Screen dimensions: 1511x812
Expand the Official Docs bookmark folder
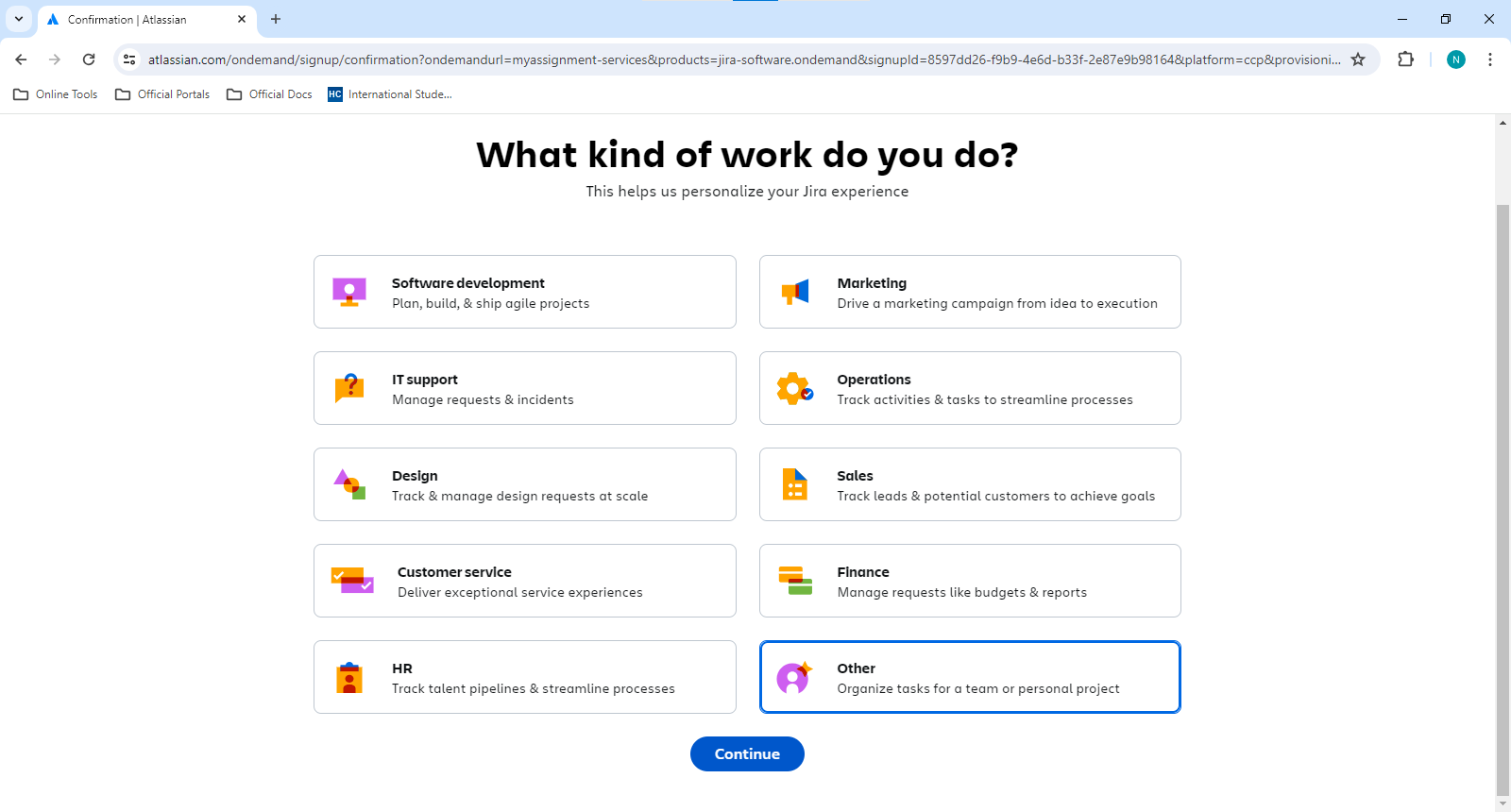[270, 94]
